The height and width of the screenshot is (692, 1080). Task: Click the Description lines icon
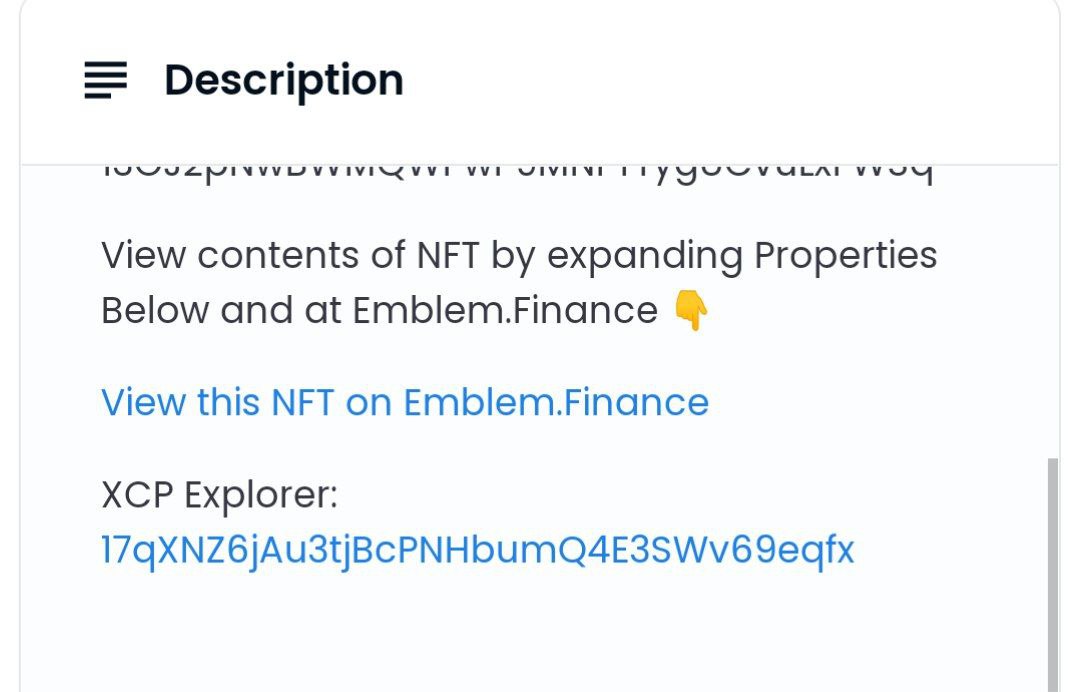coord(105,80)
